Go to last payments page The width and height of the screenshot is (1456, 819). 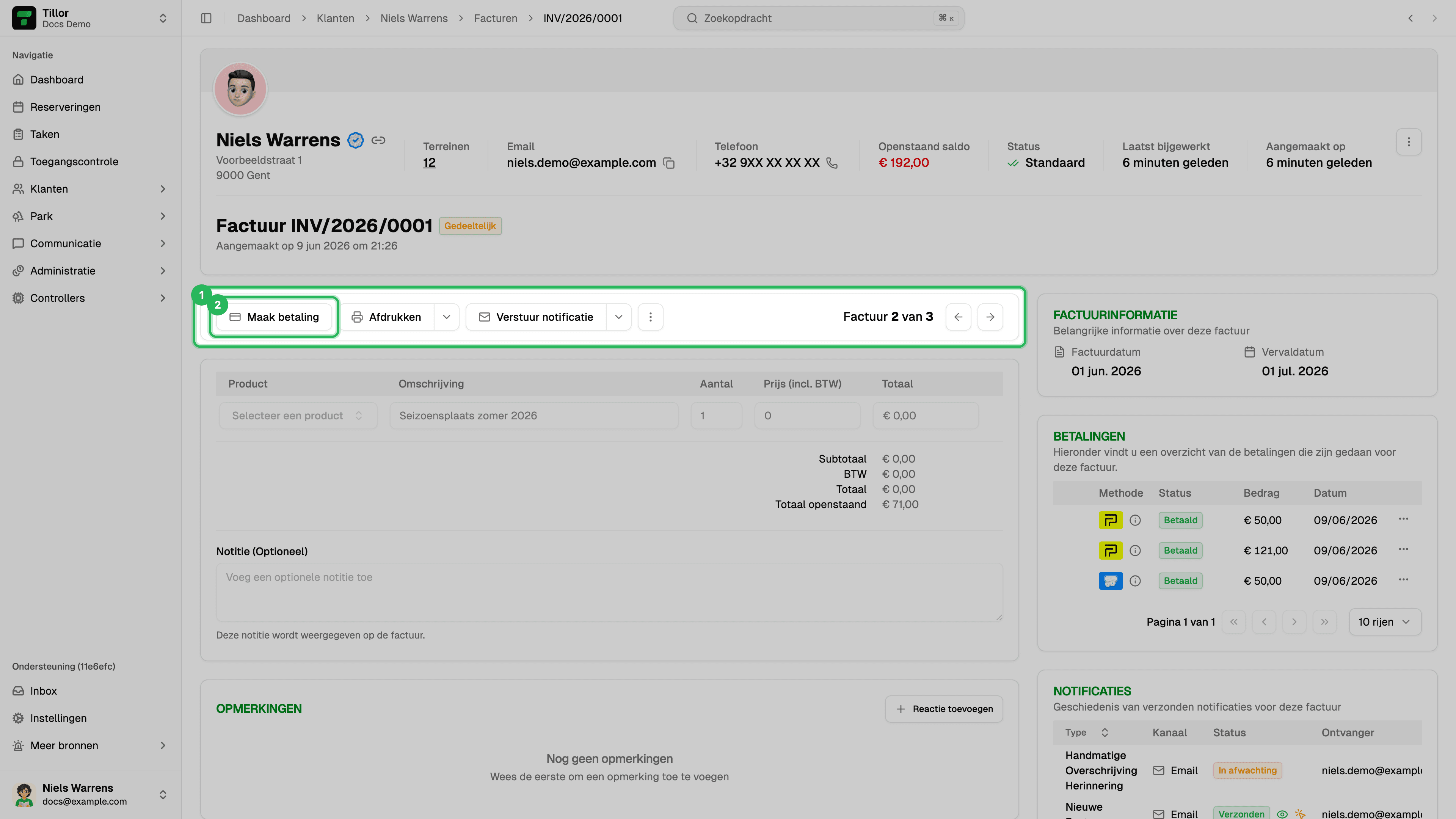(x=1325, y=622)
